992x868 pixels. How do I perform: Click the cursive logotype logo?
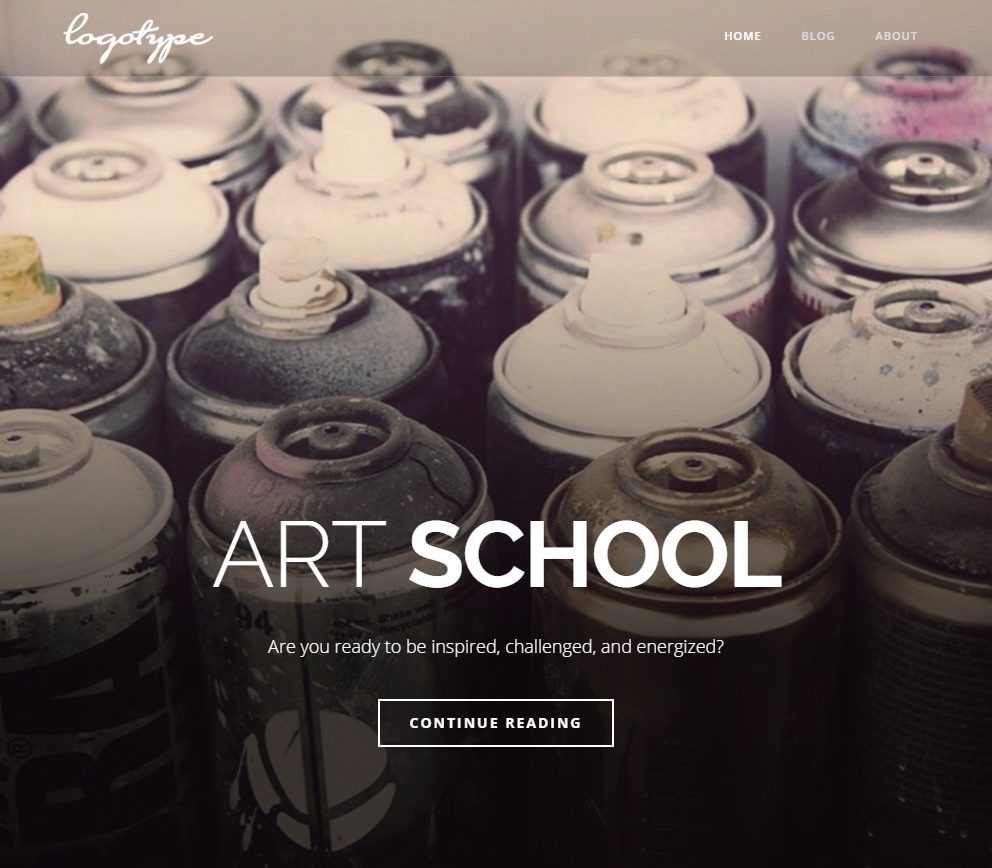point(138,38)
